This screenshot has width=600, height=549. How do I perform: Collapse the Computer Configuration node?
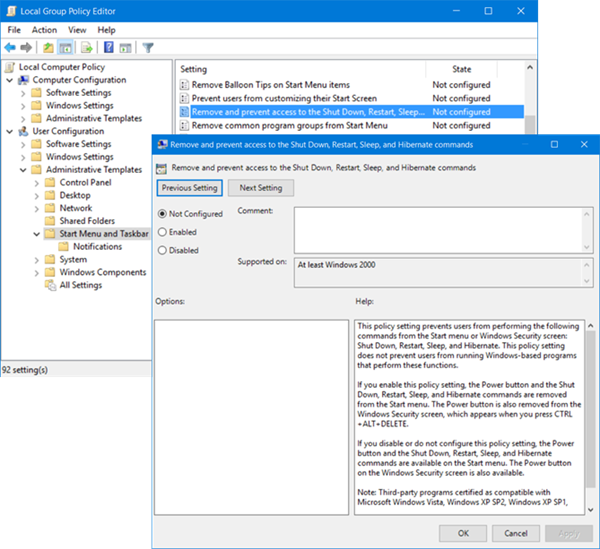[x=10, y=80]
